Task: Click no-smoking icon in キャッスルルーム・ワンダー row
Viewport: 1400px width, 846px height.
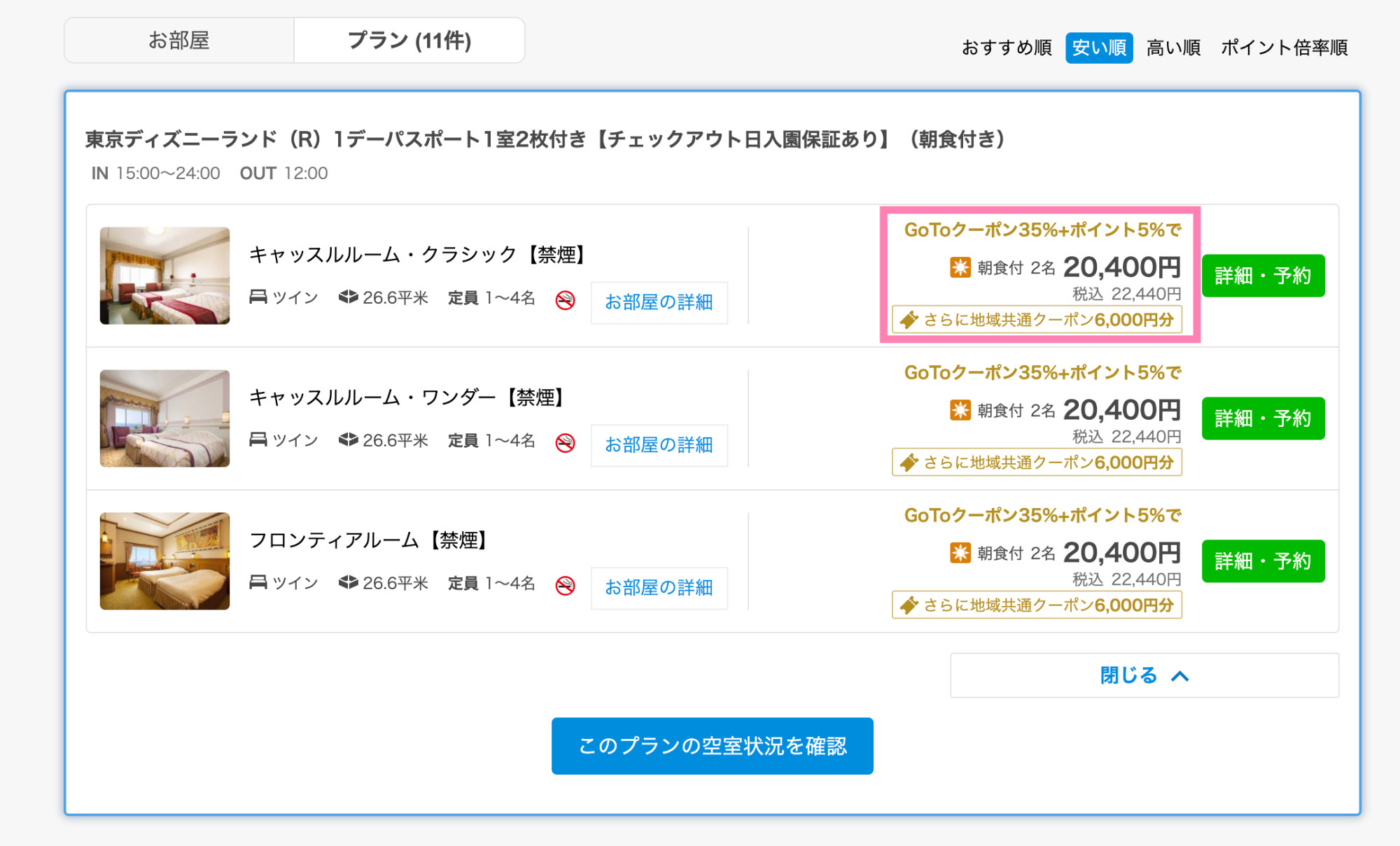Action: (x=566, y=443)
